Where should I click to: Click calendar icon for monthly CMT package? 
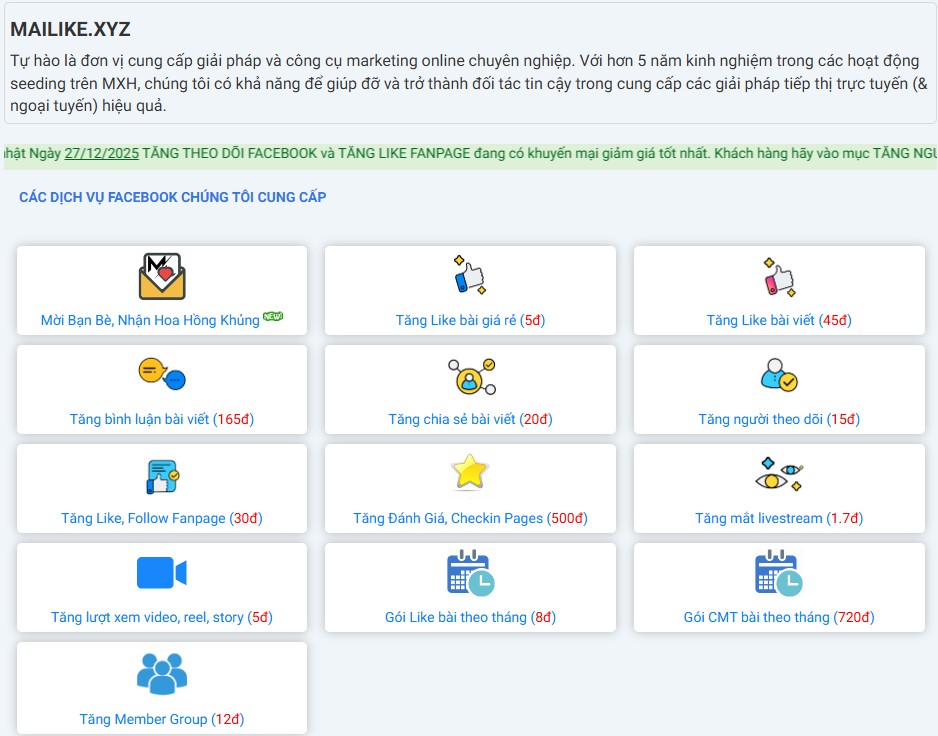point(779,573)
